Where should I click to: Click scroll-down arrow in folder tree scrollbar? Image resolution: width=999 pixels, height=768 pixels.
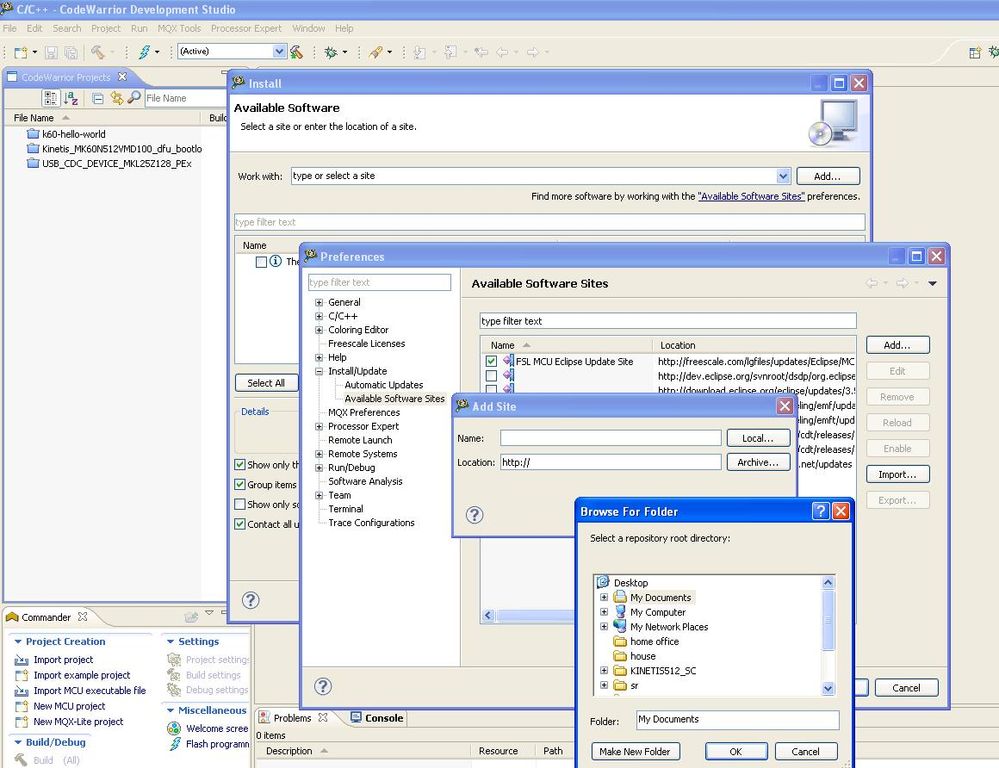tap(828, 688)
